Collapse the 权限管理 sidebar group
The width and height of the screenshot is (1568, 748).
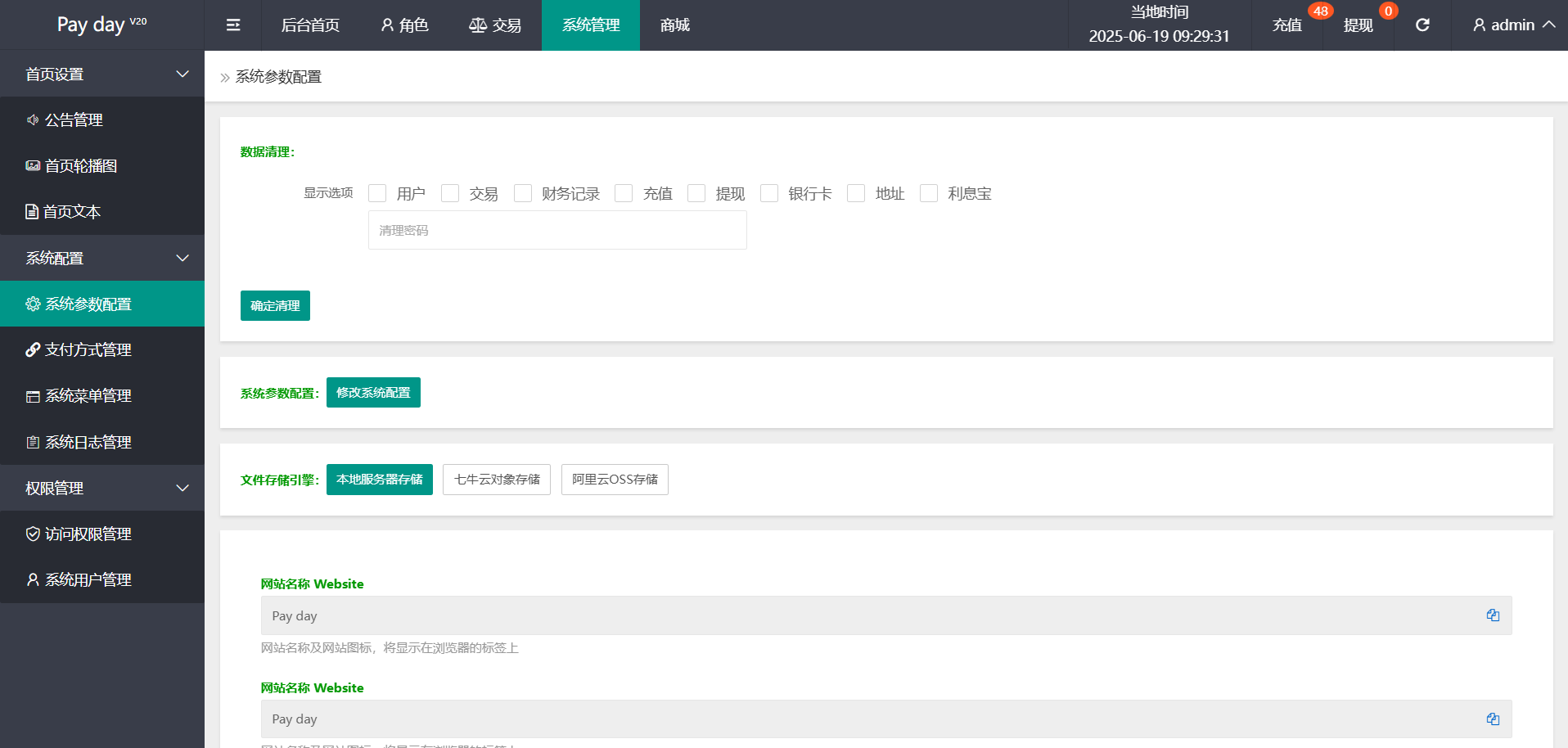(102, 488)
